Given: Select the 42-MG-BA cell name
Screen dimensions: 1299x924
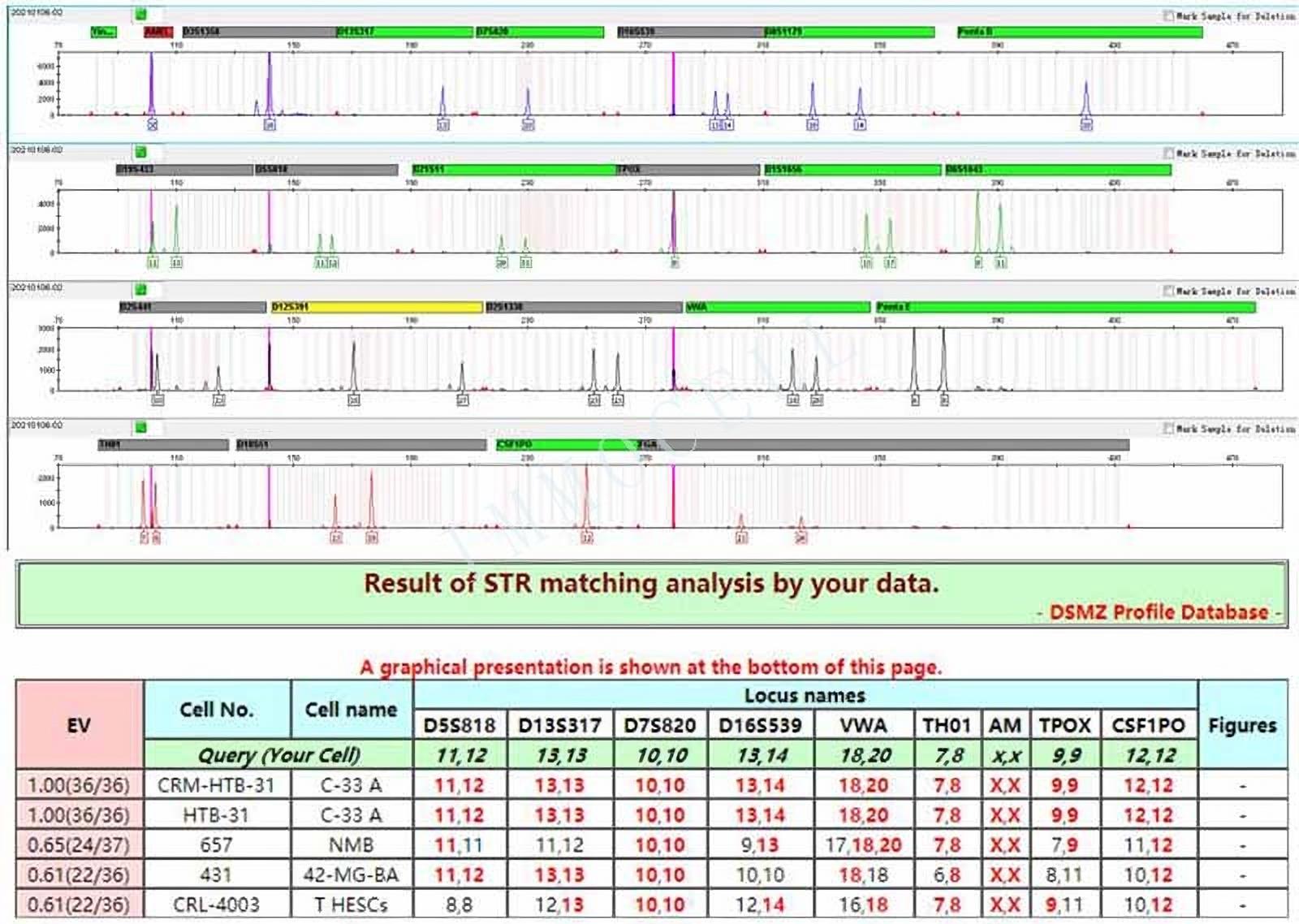Looking at the screenshot, I should coord(351,874).
